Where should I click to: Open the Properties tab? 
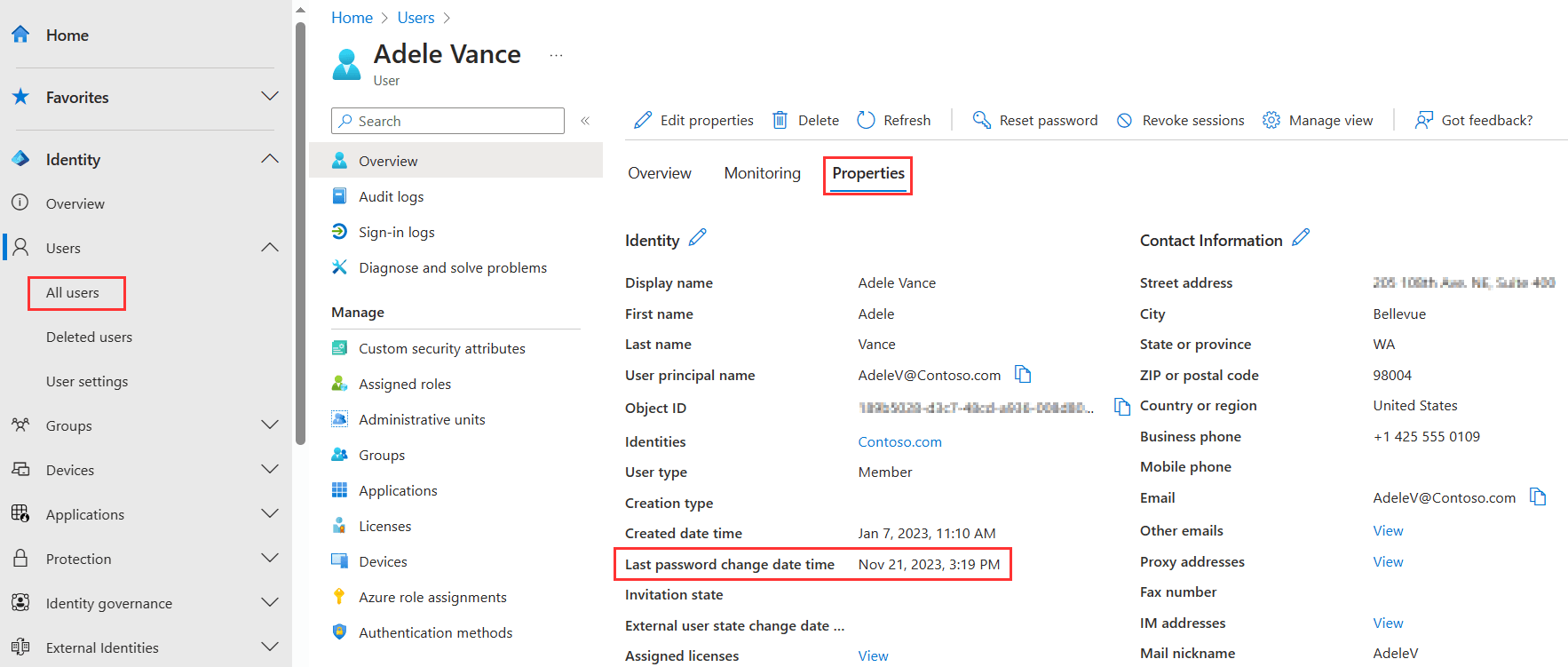pos(867,173)
